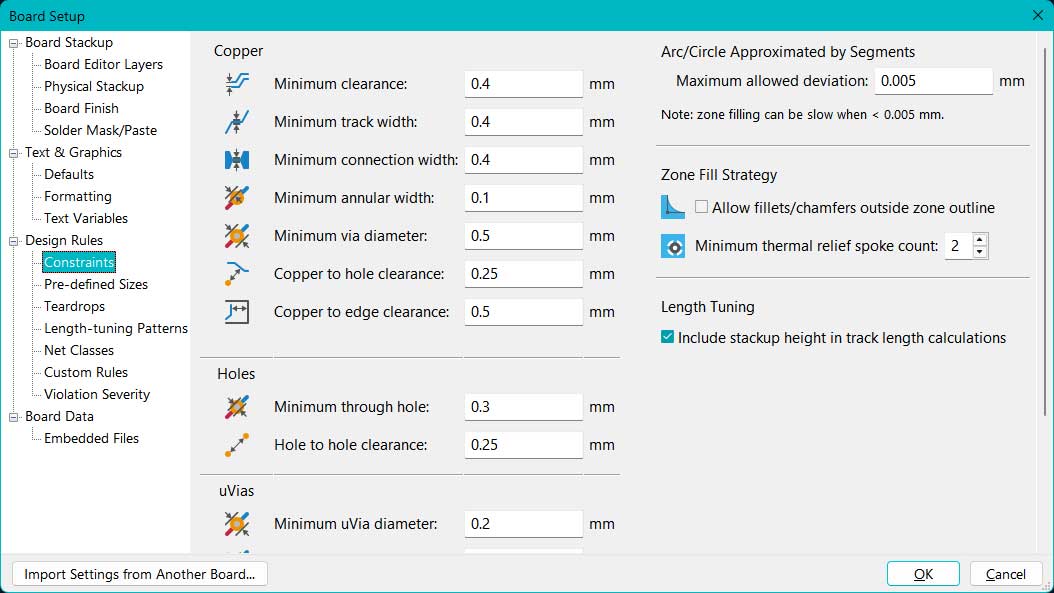This screenshot has height=593, width=1054.
Task: Collapse the Text & Graphics tree section
Action: [x=14, y=153]
